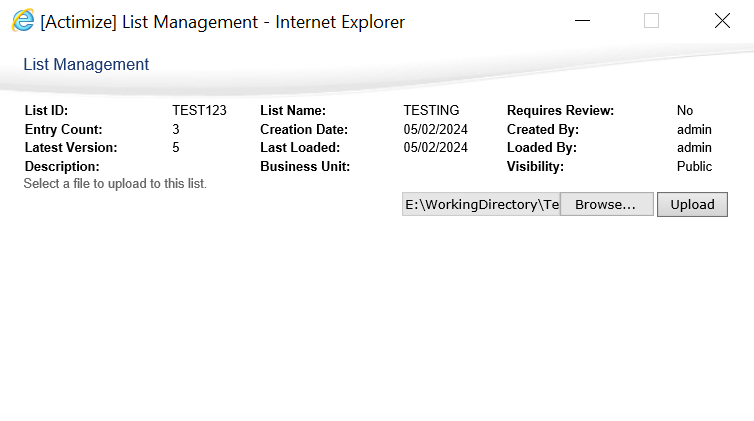This screenshot has height=421, width=754.
Task: Click the Loaded By label
Action: point(542,148)
